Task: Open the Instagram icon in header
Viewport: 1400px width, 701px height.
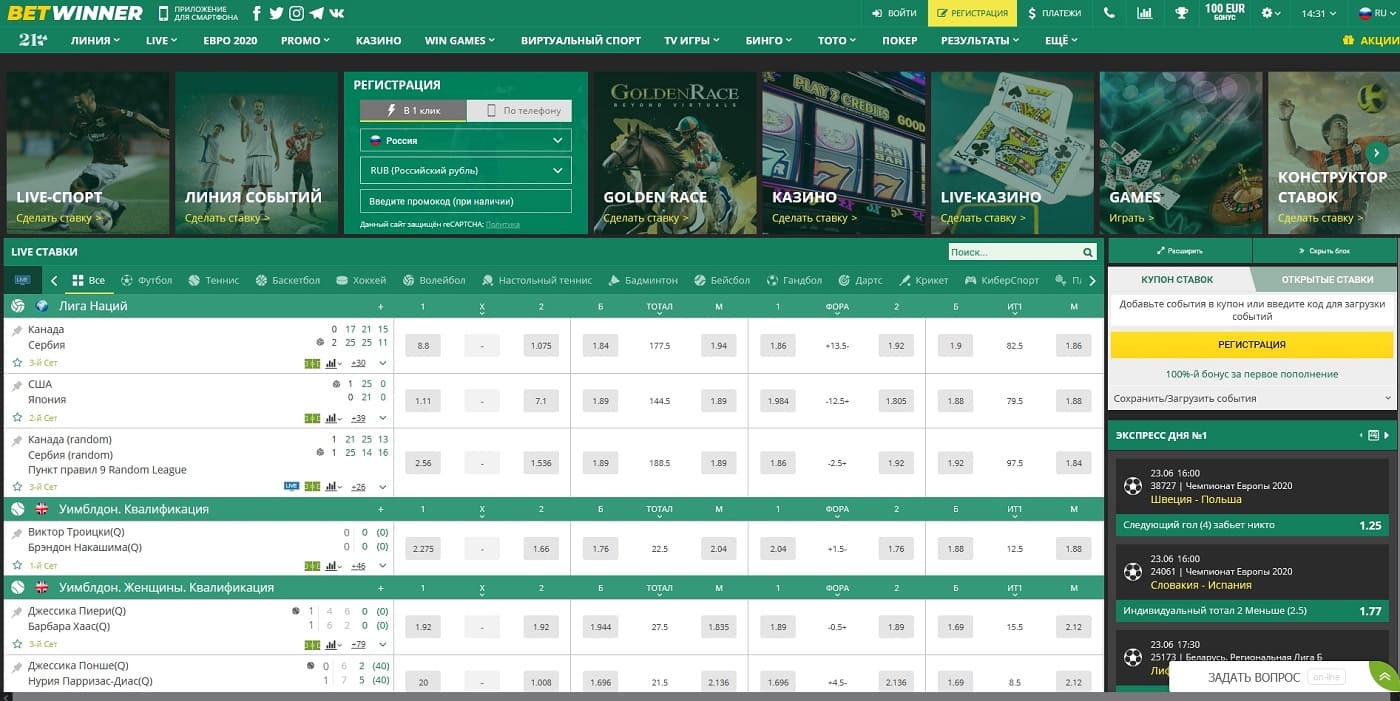Action: click(296, 13)
